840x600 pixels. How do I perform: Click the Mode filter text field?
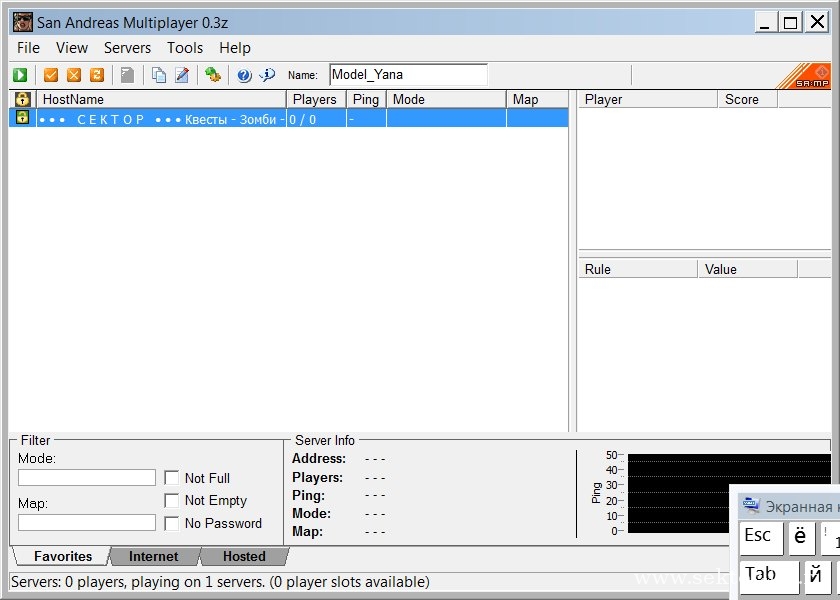(x=87, y=477)
